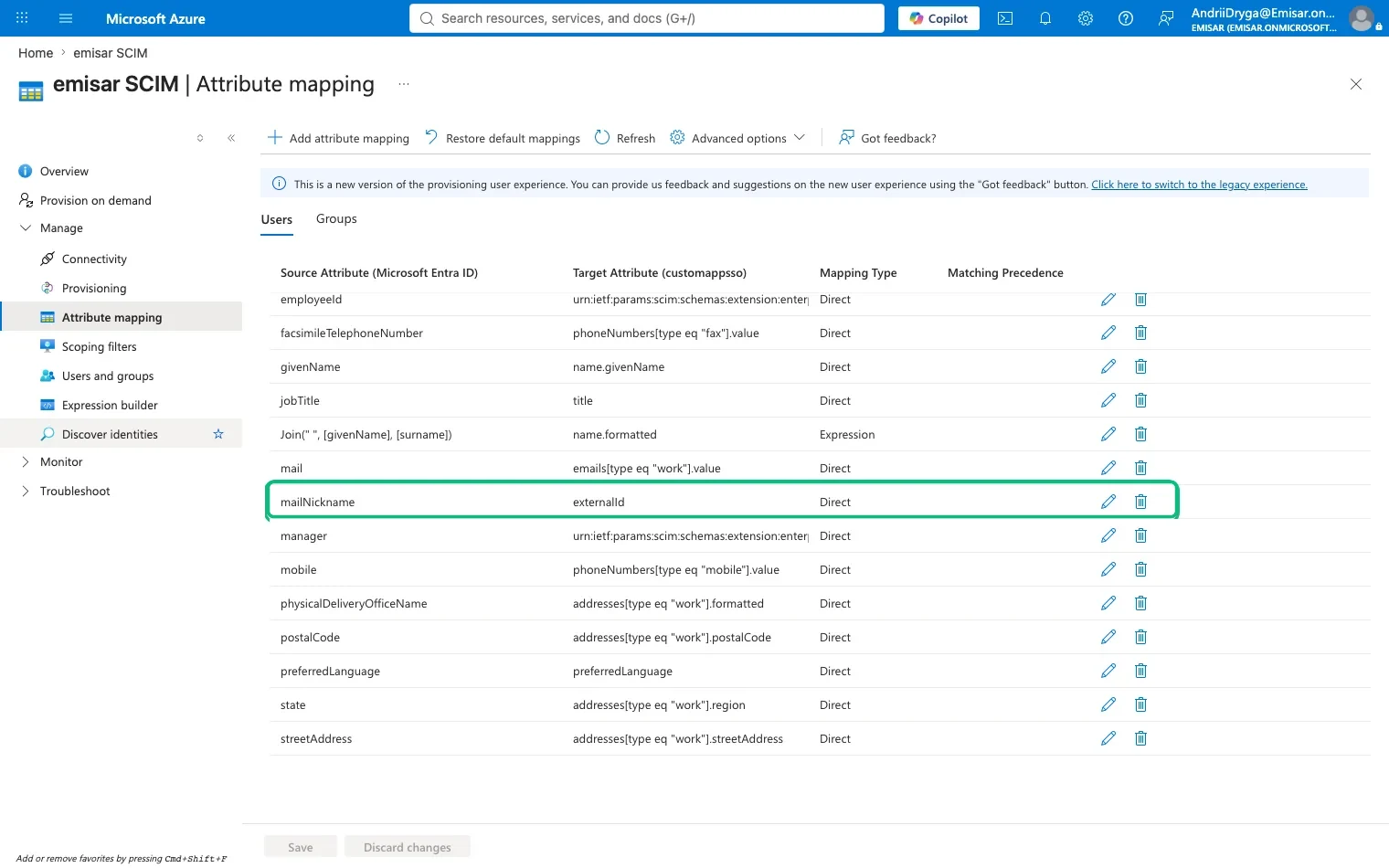Open the notifications bell
The image size is (1389, 868).
(1045, 18)
